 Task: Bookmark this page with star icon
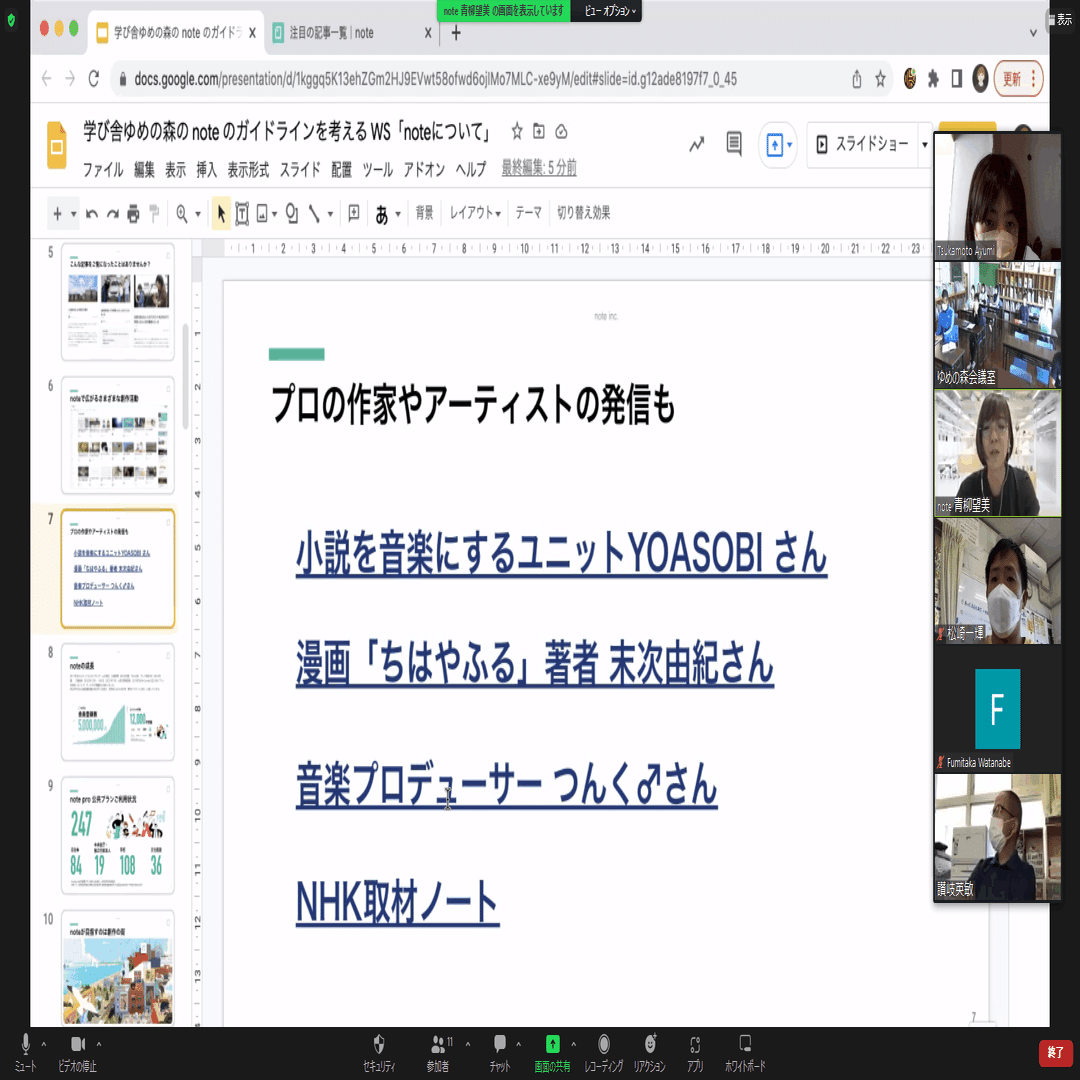880,79
